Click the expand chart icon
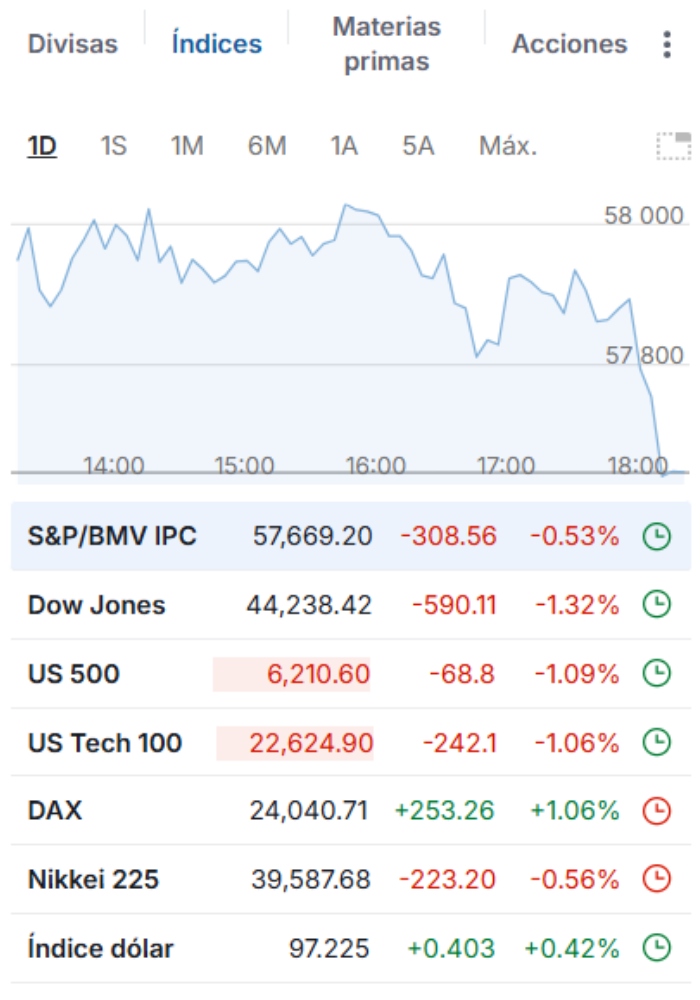 673,146
